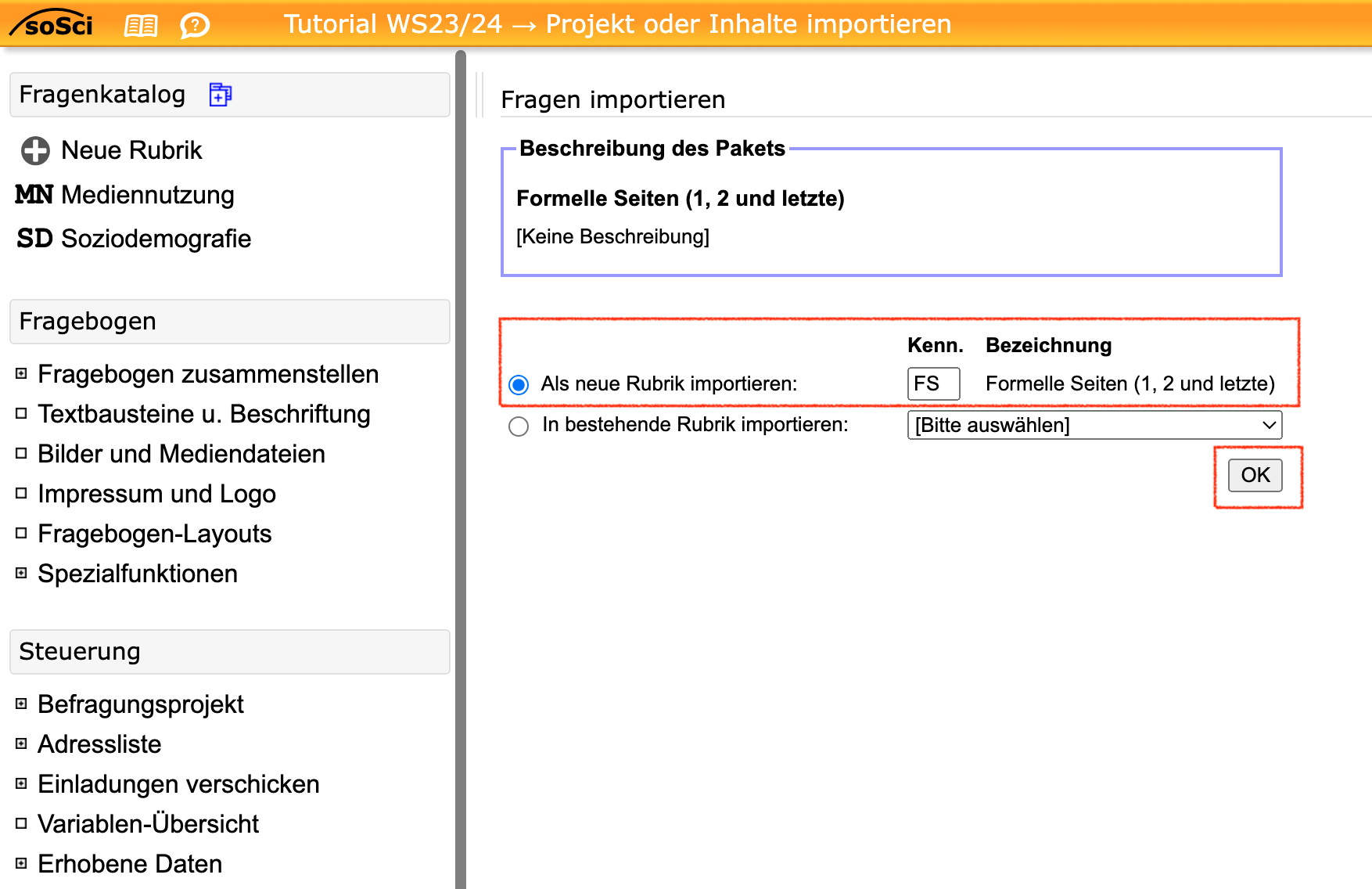Expand the Spezialfunktionen tree node

coord(21,574)
